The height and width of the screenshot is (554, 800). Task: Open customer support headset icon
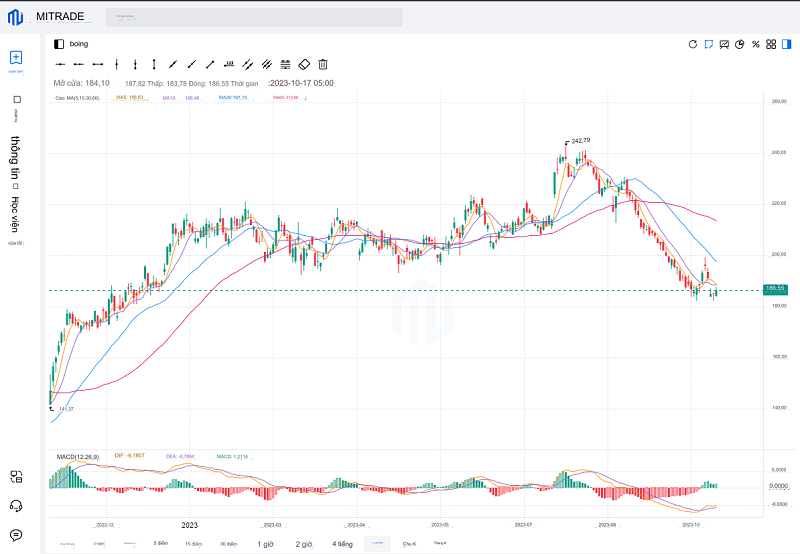pyautogui.click(x=16, y=506)
